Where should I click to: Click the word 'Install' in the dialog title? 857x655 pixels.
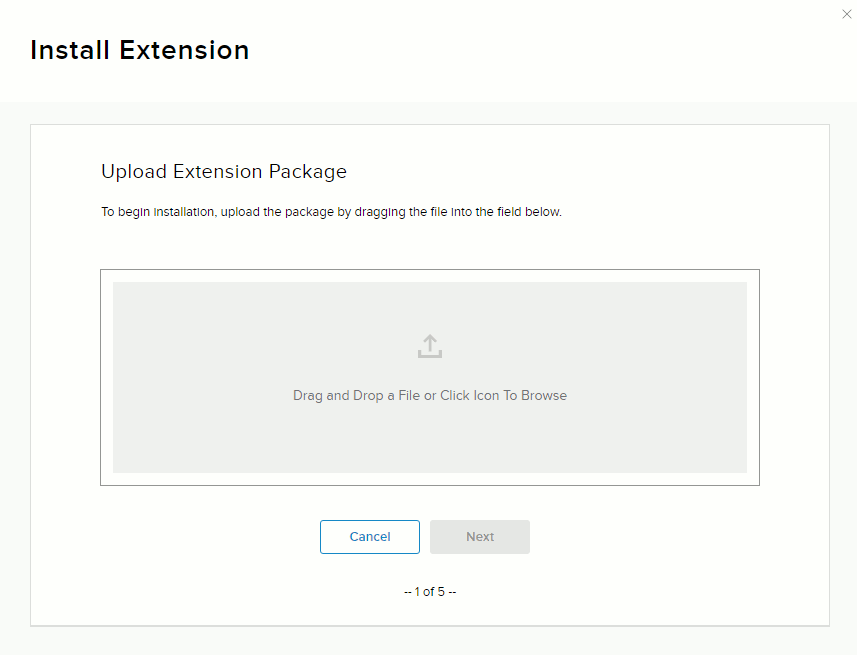click(70, 50)
